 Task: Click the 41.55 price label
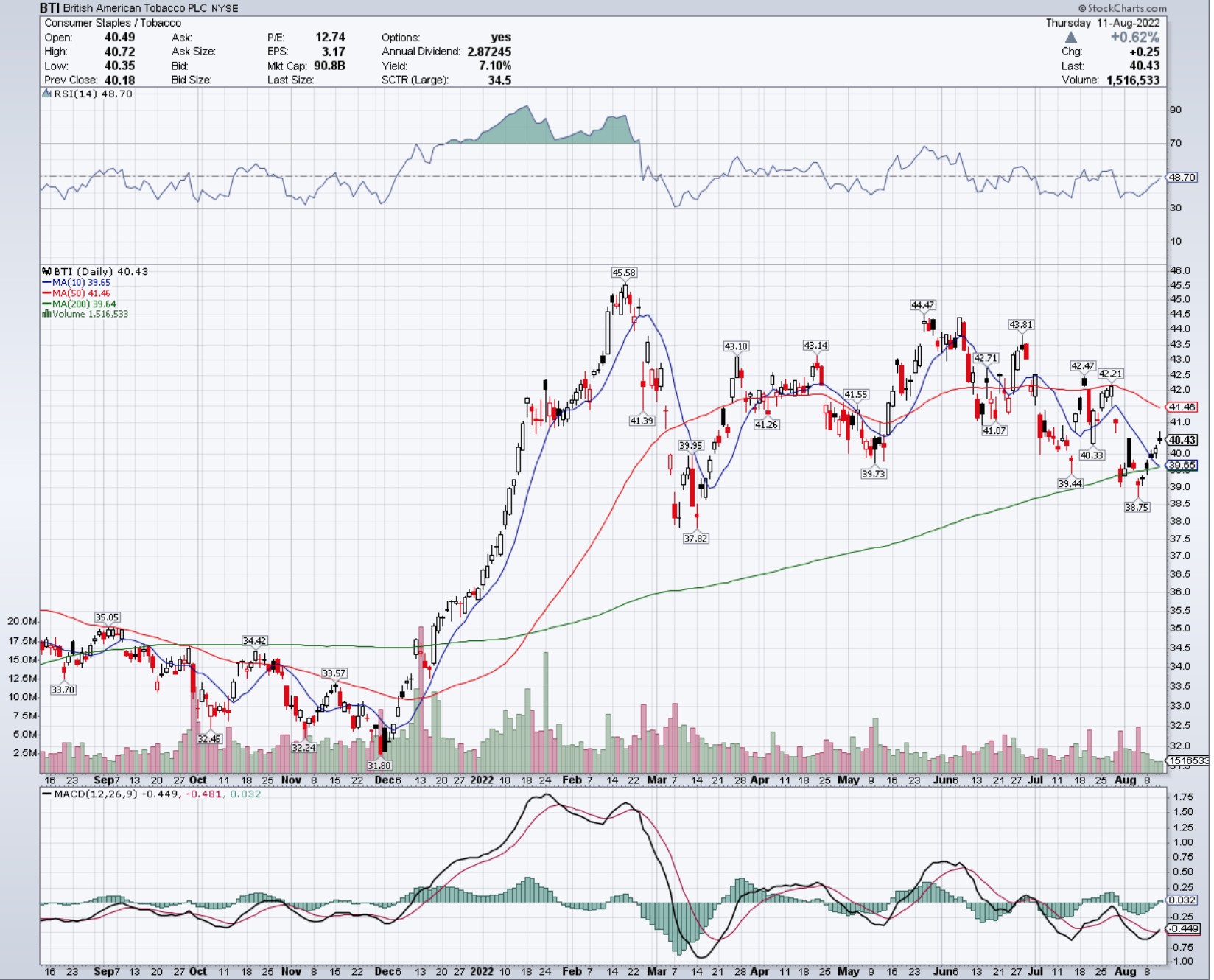[x=855, y=395]
